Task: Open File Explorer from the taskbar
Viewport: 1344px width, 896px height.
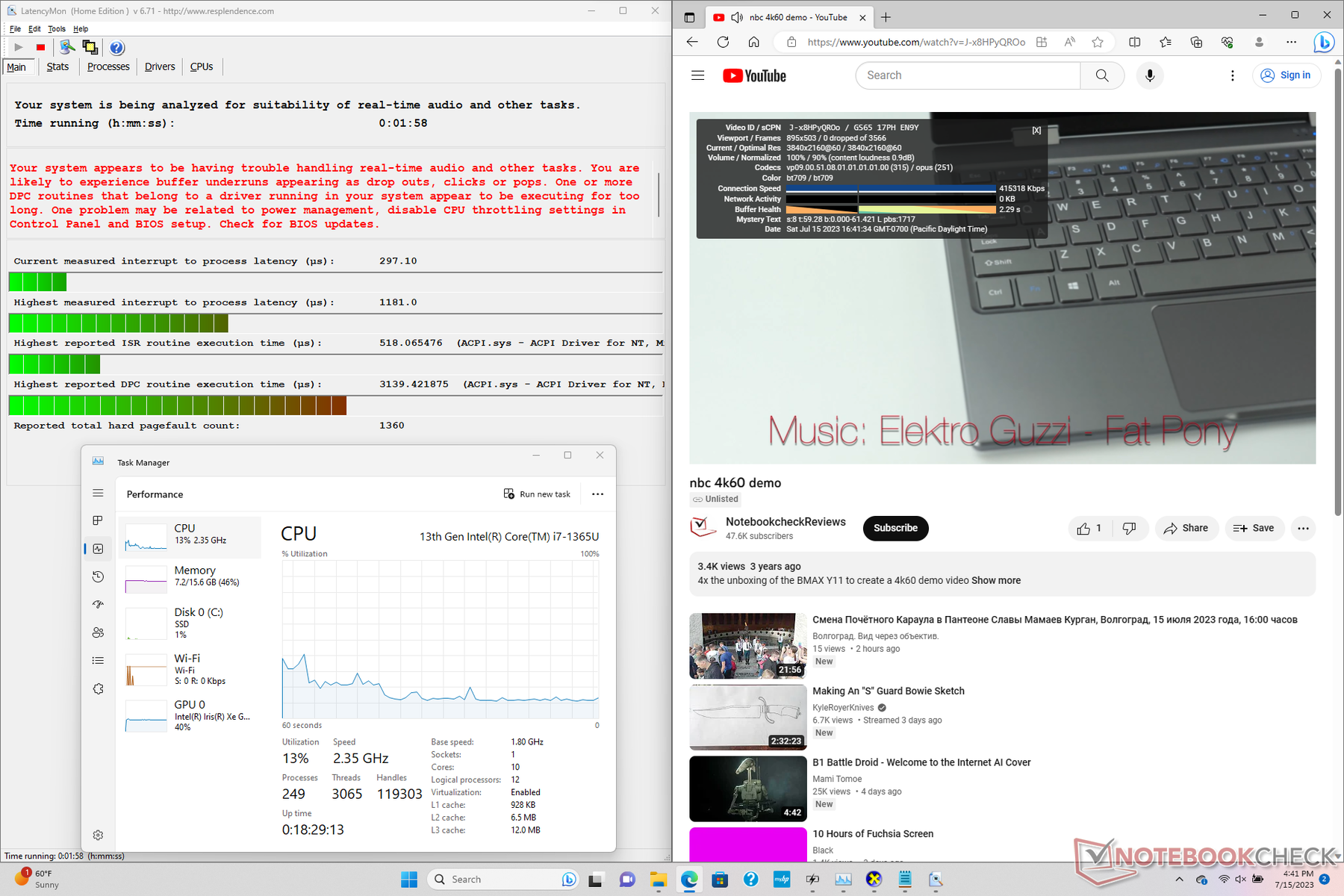Action: [658, 880]
